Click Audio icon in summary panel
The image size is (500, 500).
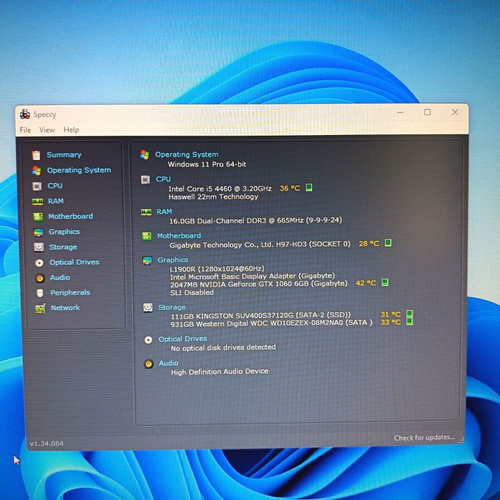149,364
